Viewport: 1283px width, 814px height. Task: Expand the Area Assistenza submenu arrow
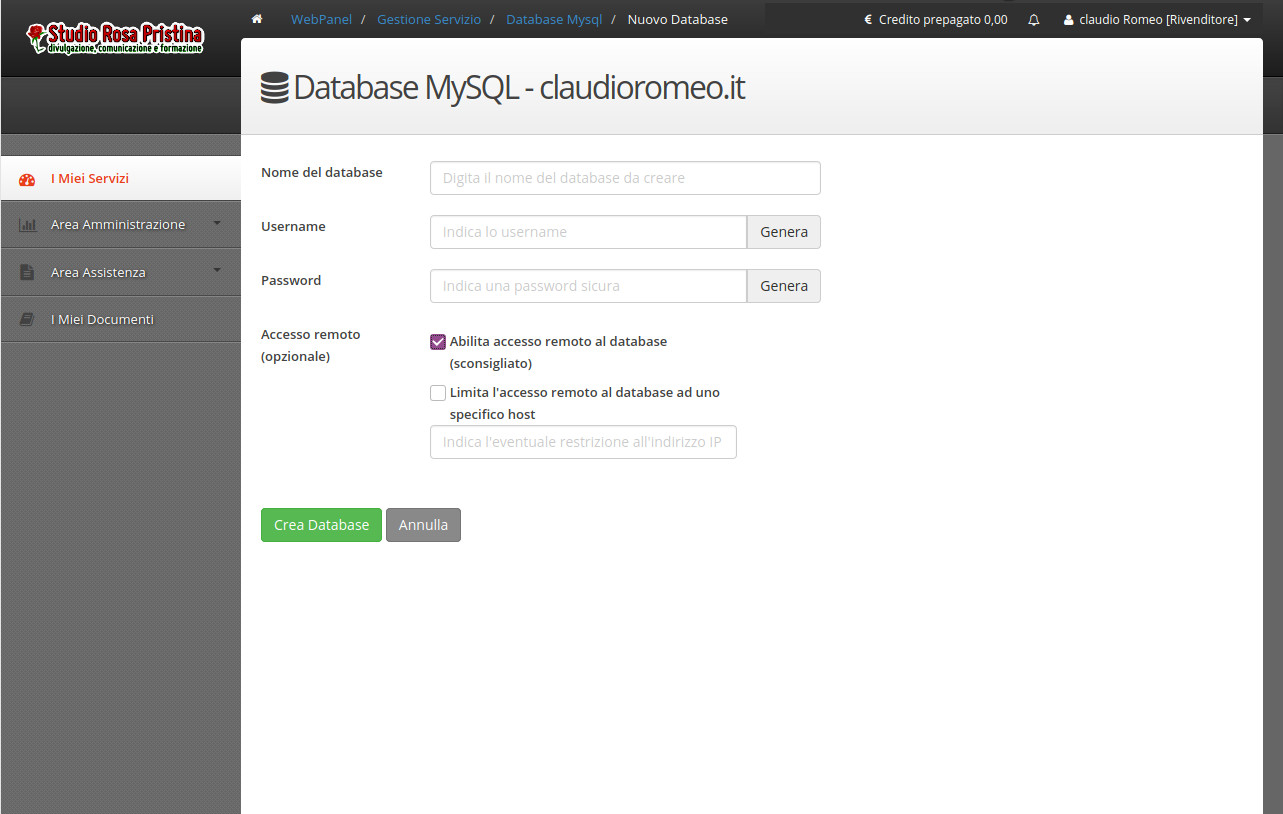pyautogui.click(x=217, y=271)
